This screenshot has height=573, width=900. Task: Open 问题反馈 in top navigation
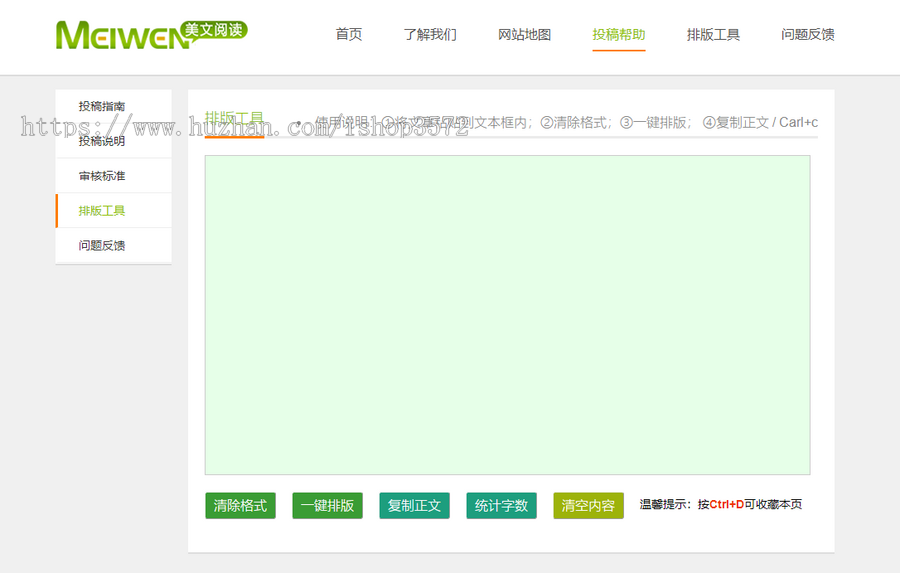808,34
